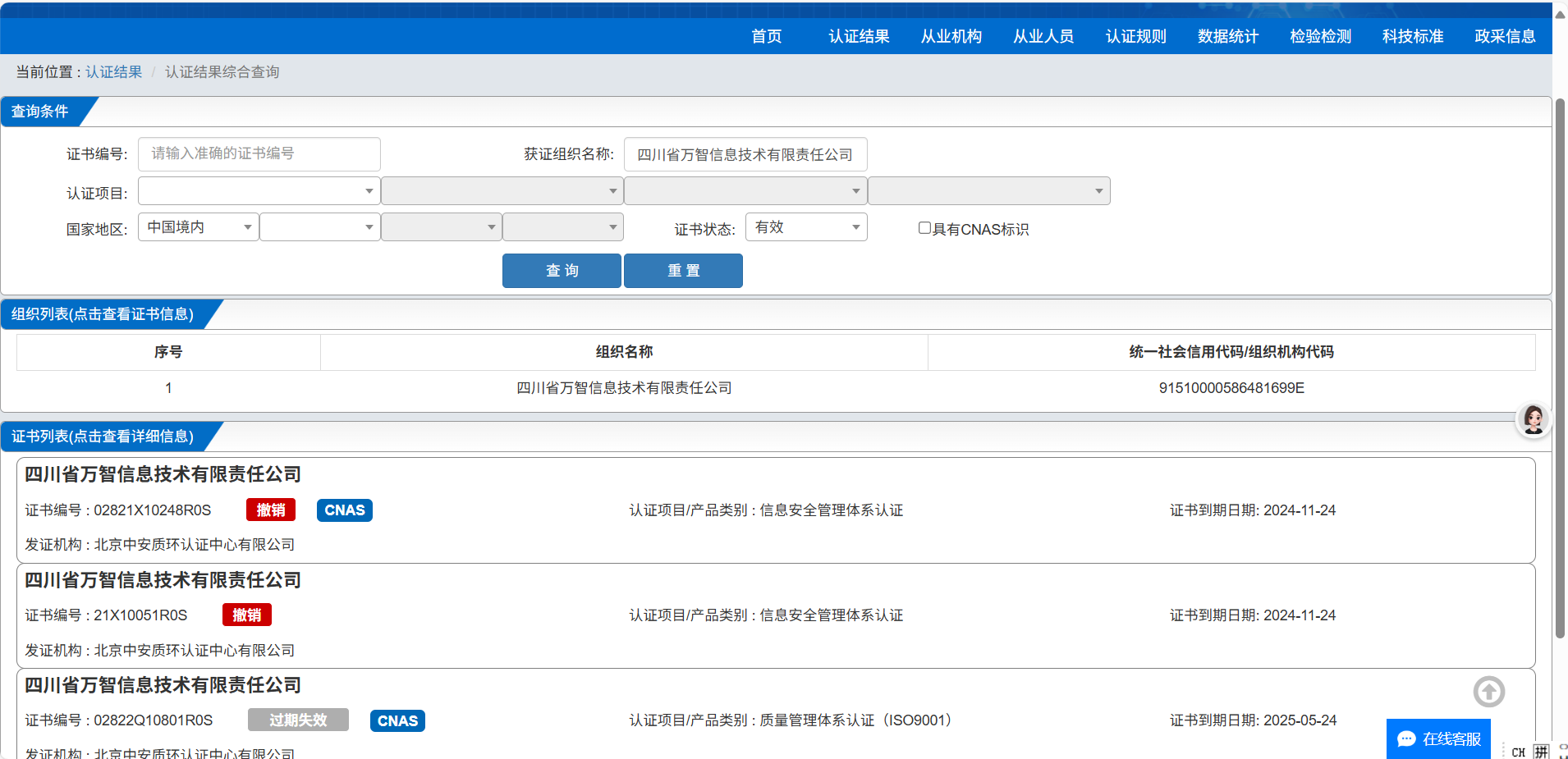Viewport: 1568px width, 759px height.
Task: Click the scroll-to-top arrow icon
Action: (1488, 692)
